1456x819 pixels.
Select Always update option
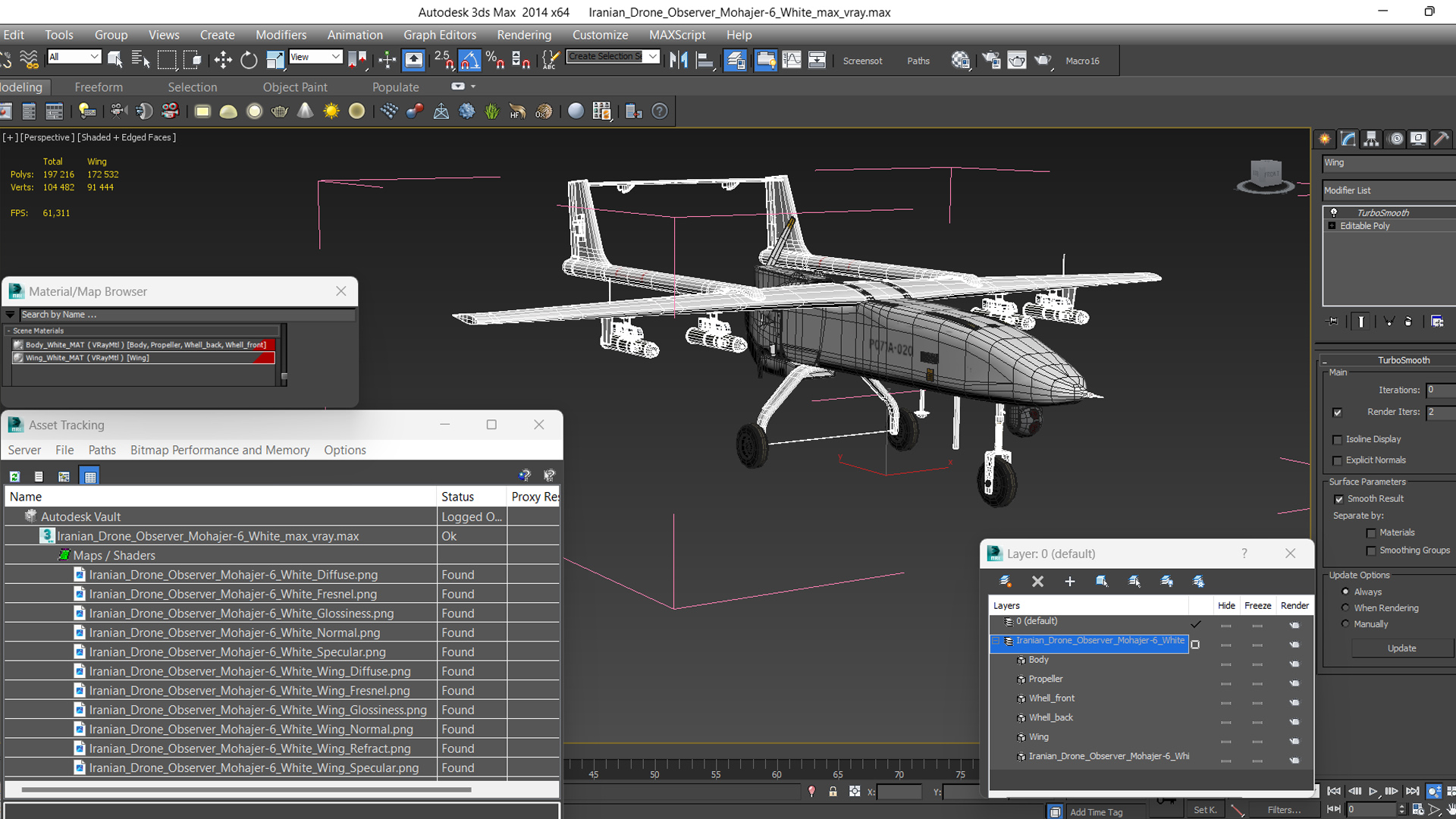click(x=1345, y=591)
